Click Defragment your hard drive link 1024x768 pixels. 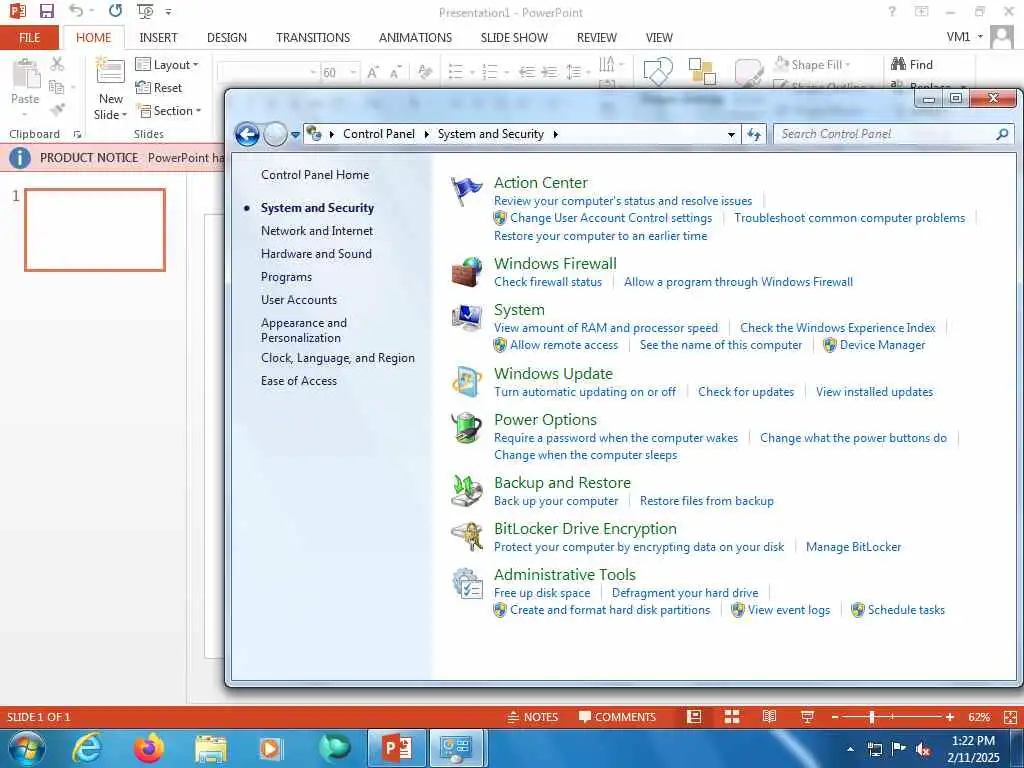685,593
